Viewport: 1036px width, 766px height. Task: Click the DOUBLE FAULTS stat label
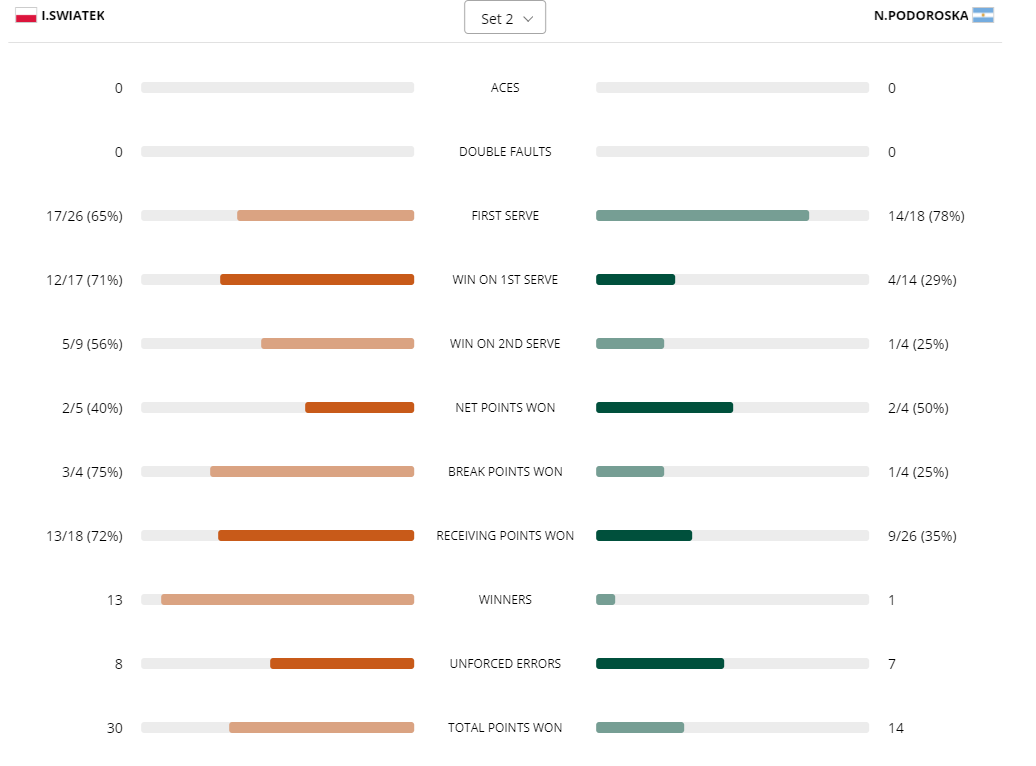click(505, 152)
